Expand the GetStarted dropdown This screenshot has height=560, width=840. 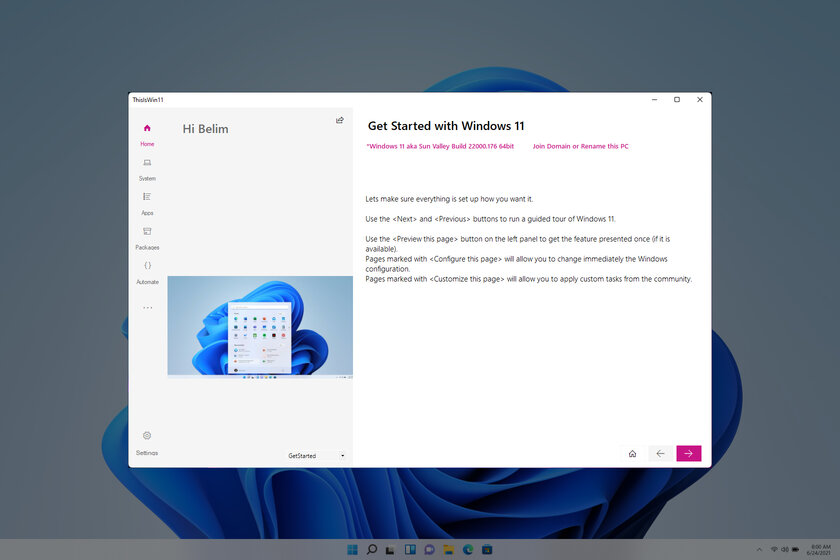pyautogui.click(x=315, y=456)
